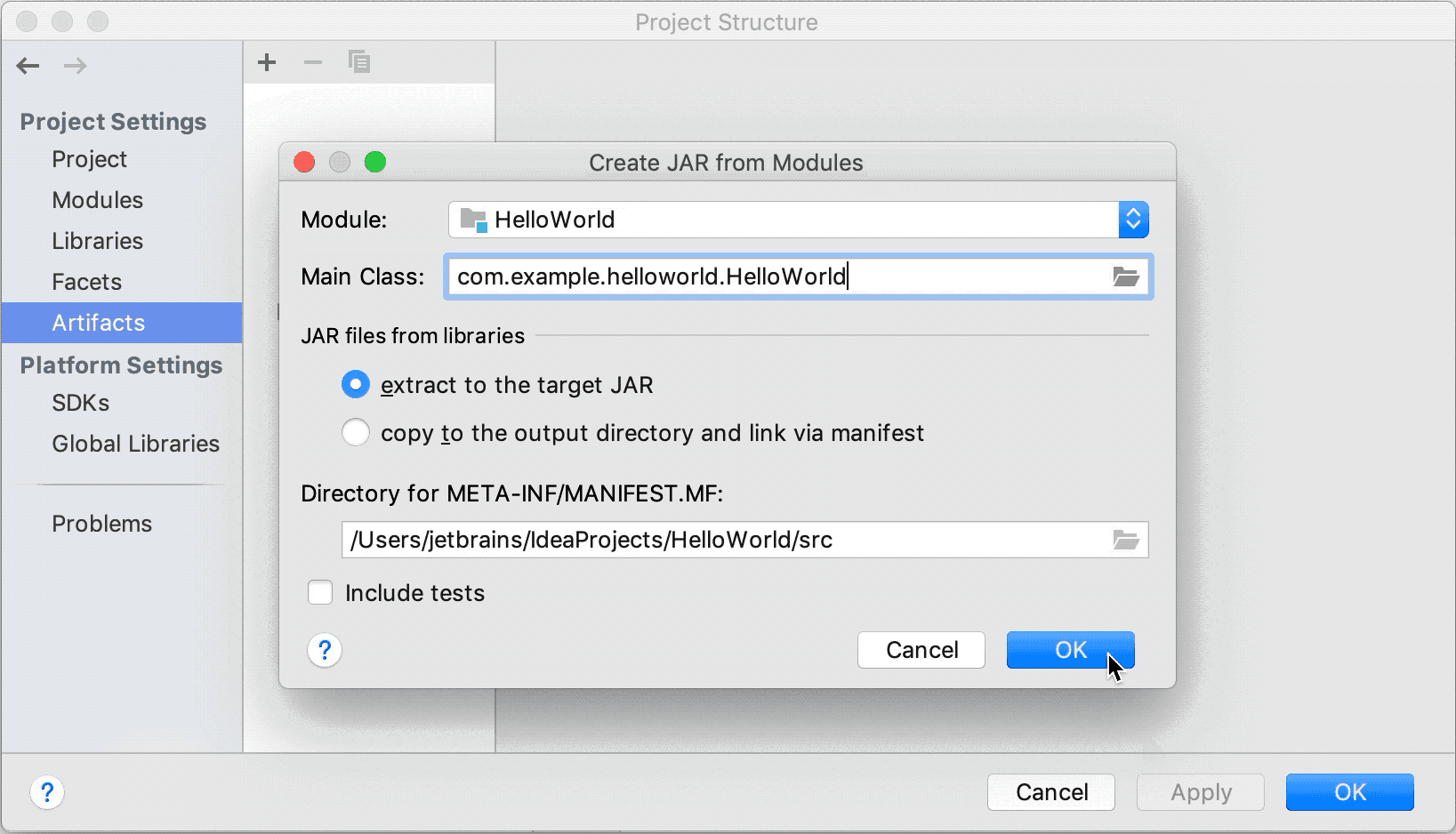Screen dimensions: 1456x834
Task: Cancel the Create JAR from Modules dialog
Action: [x=921, y=650]
